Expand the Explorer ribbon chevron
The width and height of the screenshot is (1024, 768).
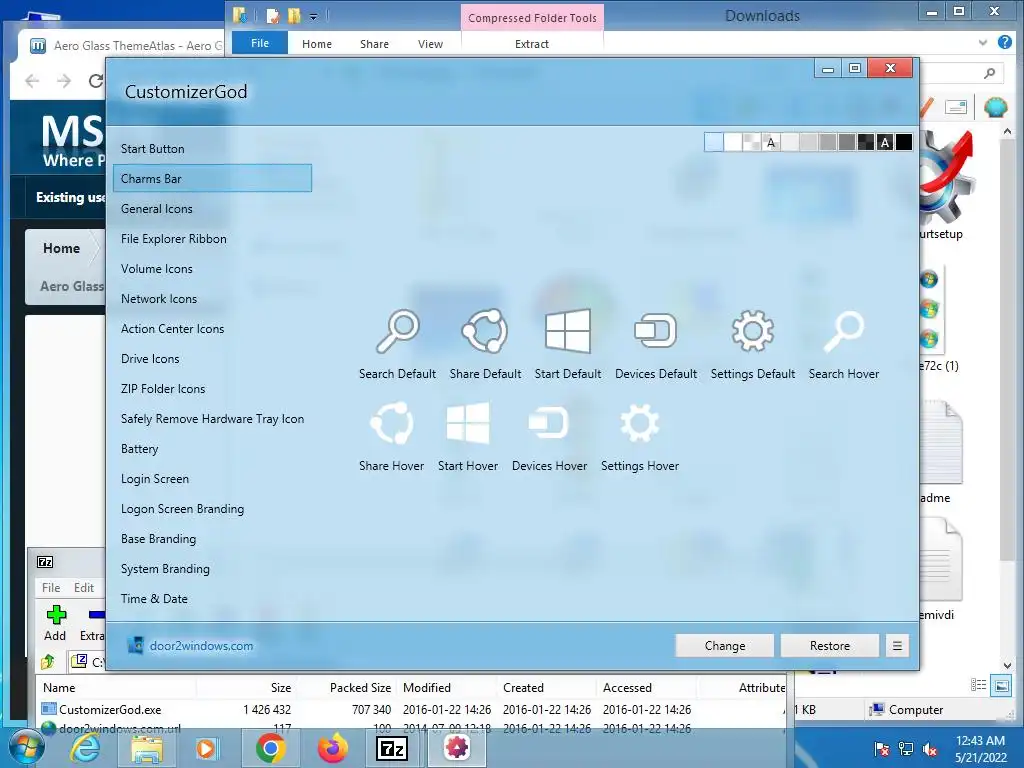click(x=983, y=43)
